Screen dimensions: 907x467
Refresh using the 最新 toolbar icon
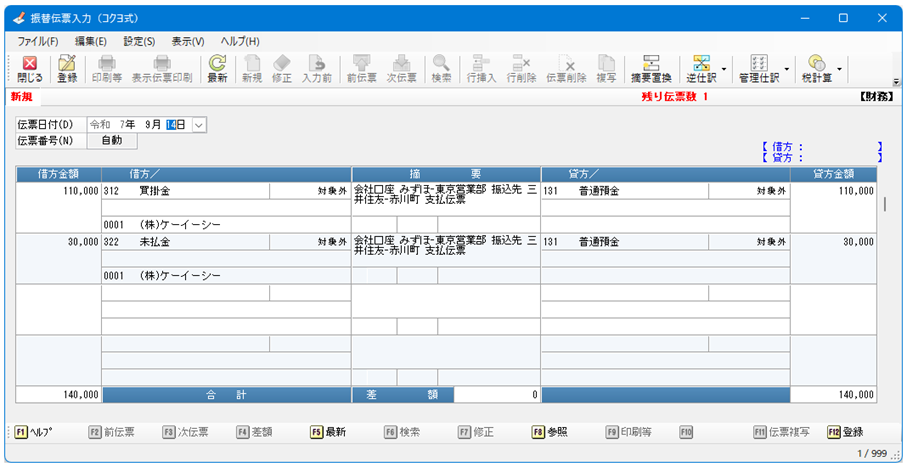(217, 68)
